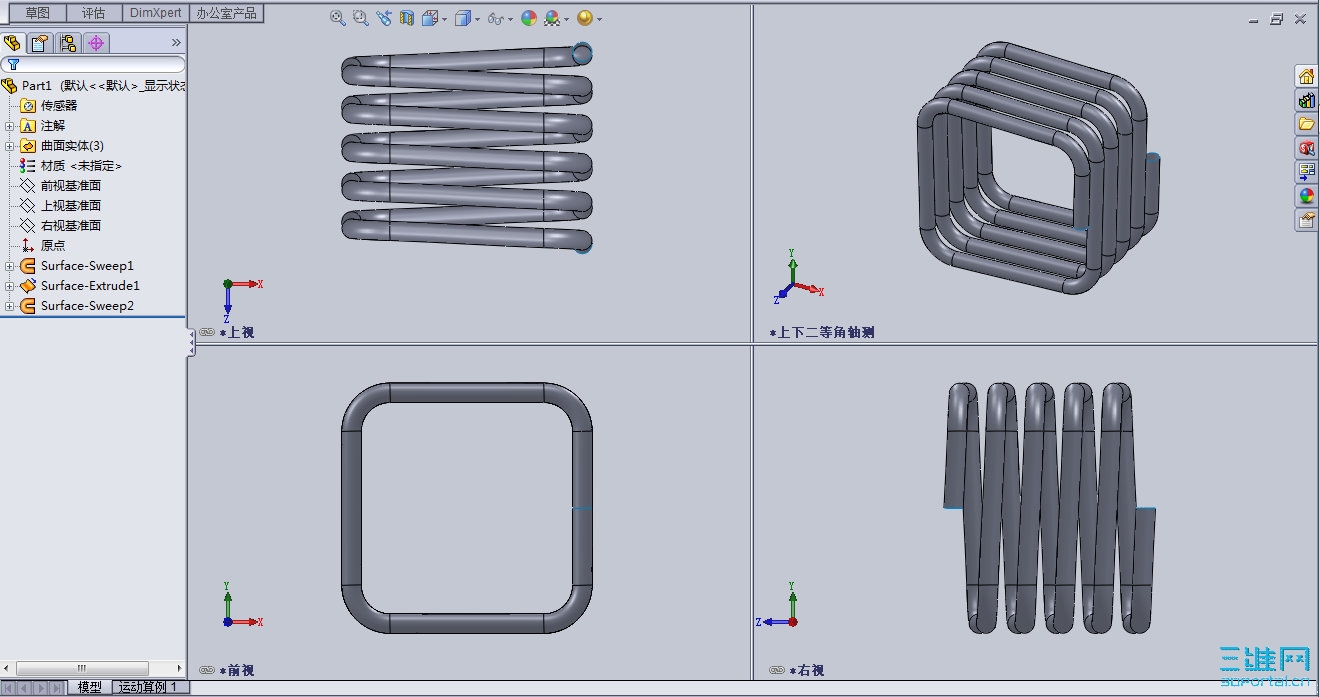Expand the Surface-Extrude1 feature node
Image resolution: width=1320 pixels, height=697 pixels.
9,286
